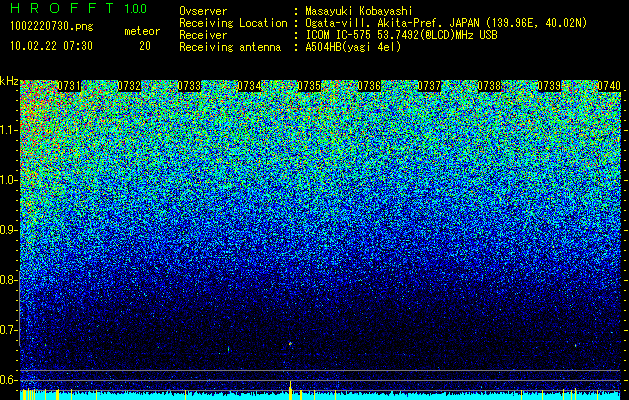This screenshot has height=400, width=629.
Task: Click the 0737 time marker
Action: [429, 86]
